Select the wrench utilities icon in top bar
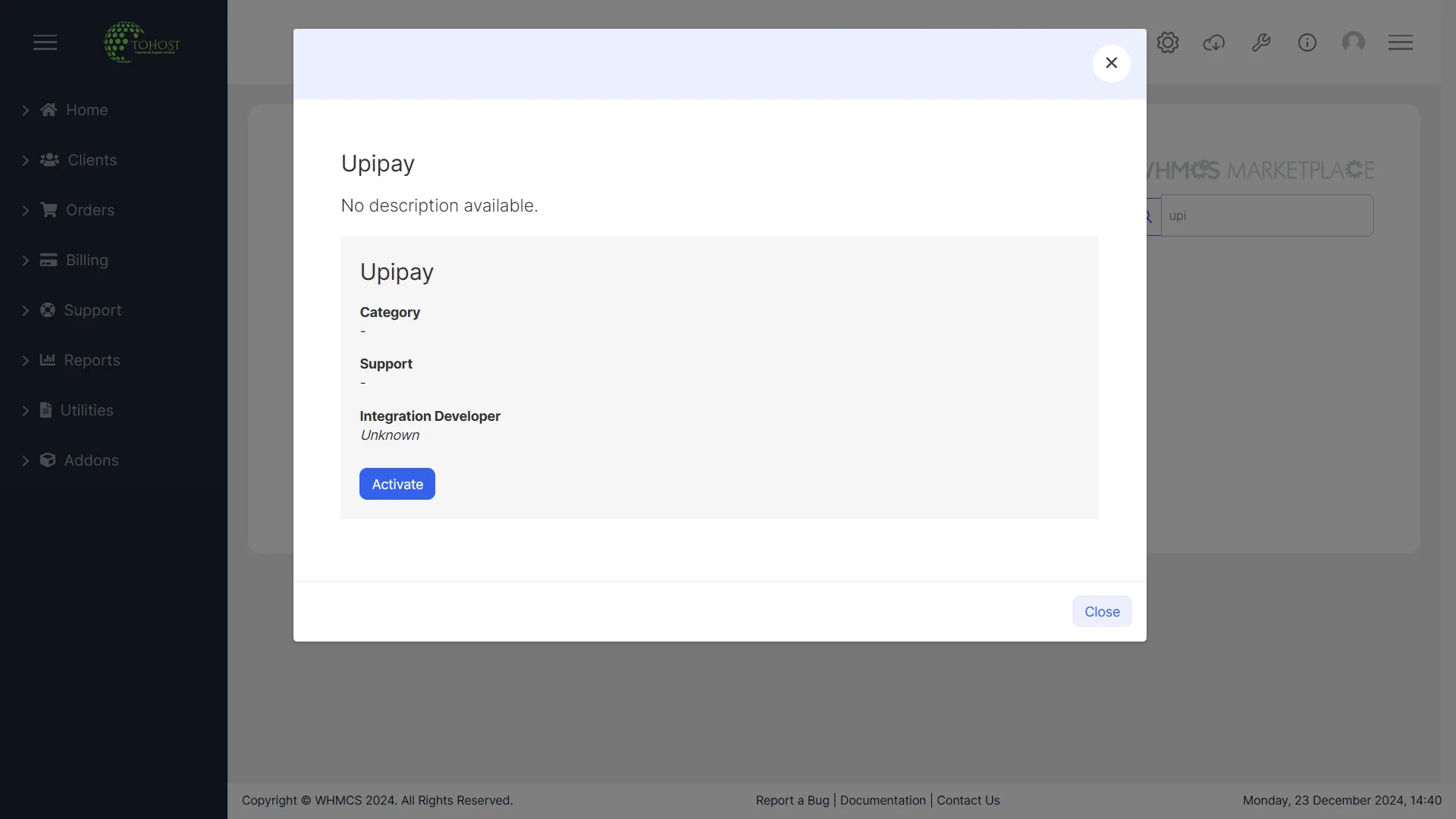Screen dimensions: 1456x819 point(1261,42)
